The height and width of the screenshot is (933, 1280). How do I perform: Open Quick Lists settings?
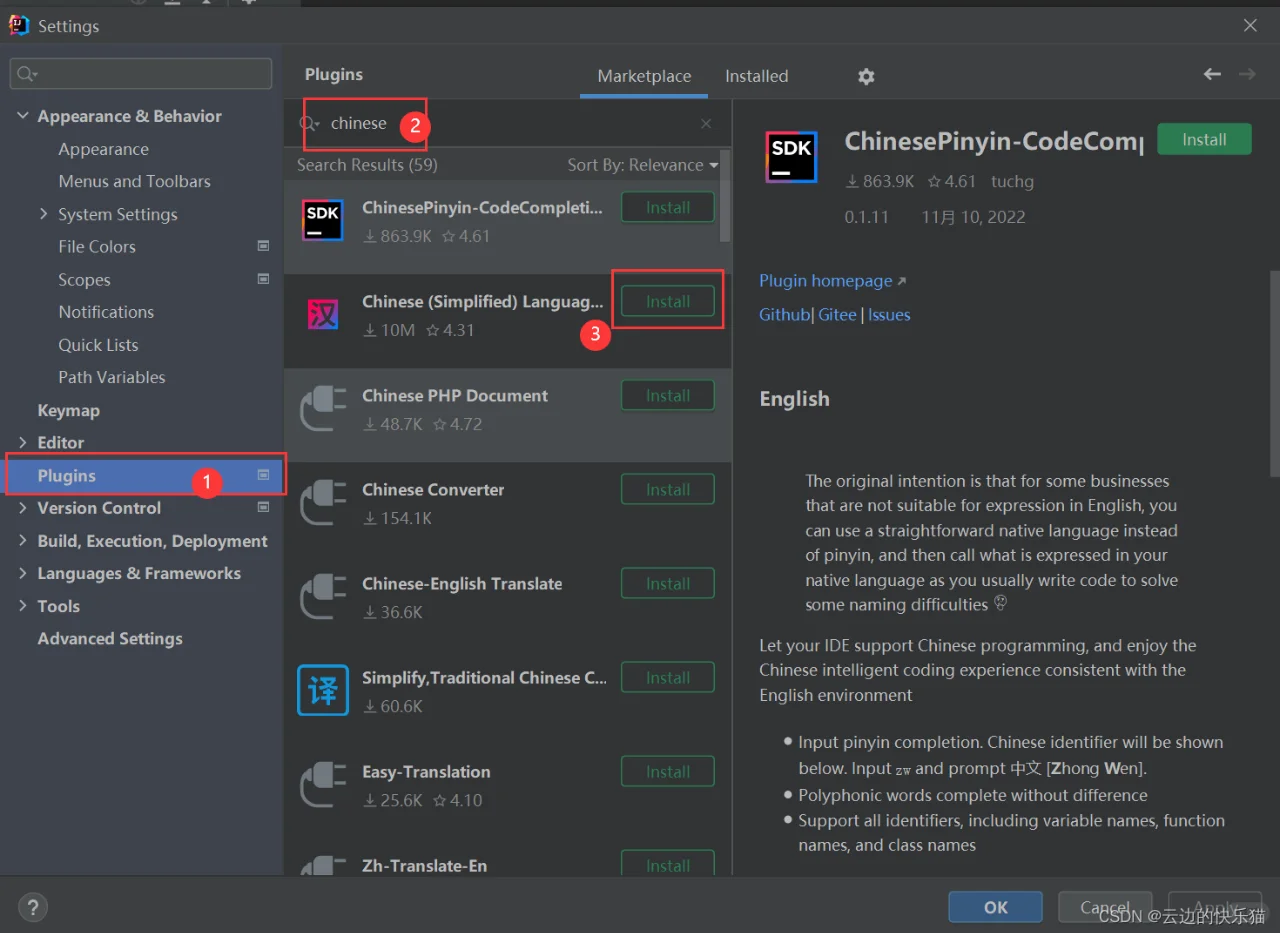click(98, 345)
